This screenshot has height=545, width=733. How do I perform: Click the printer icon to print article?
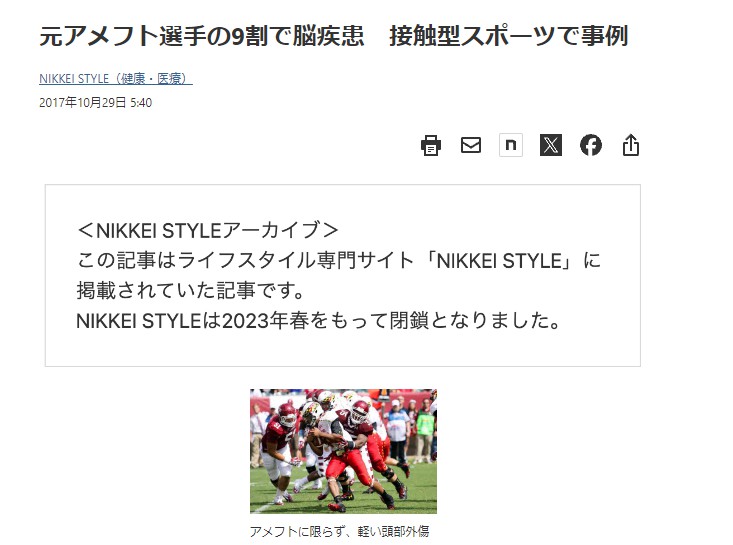431,145
